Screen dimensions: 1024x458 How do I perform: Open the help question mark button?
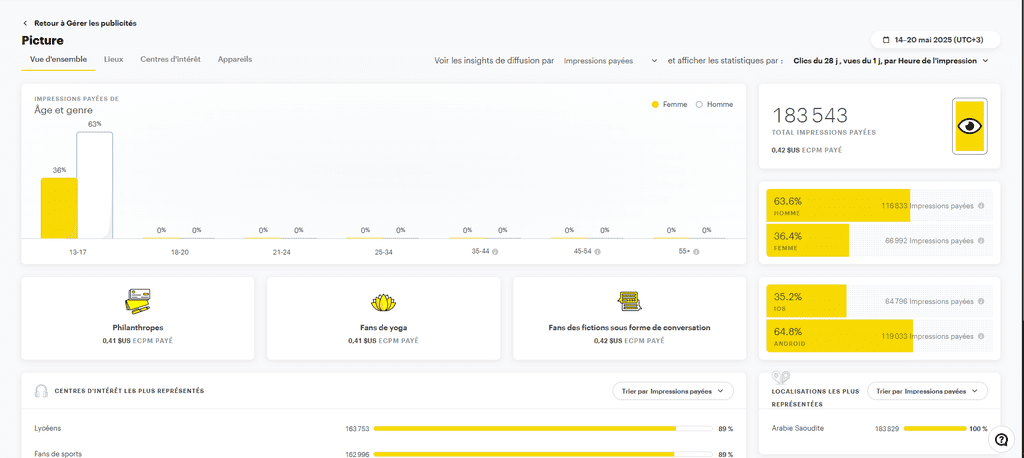coord(1001,439)
